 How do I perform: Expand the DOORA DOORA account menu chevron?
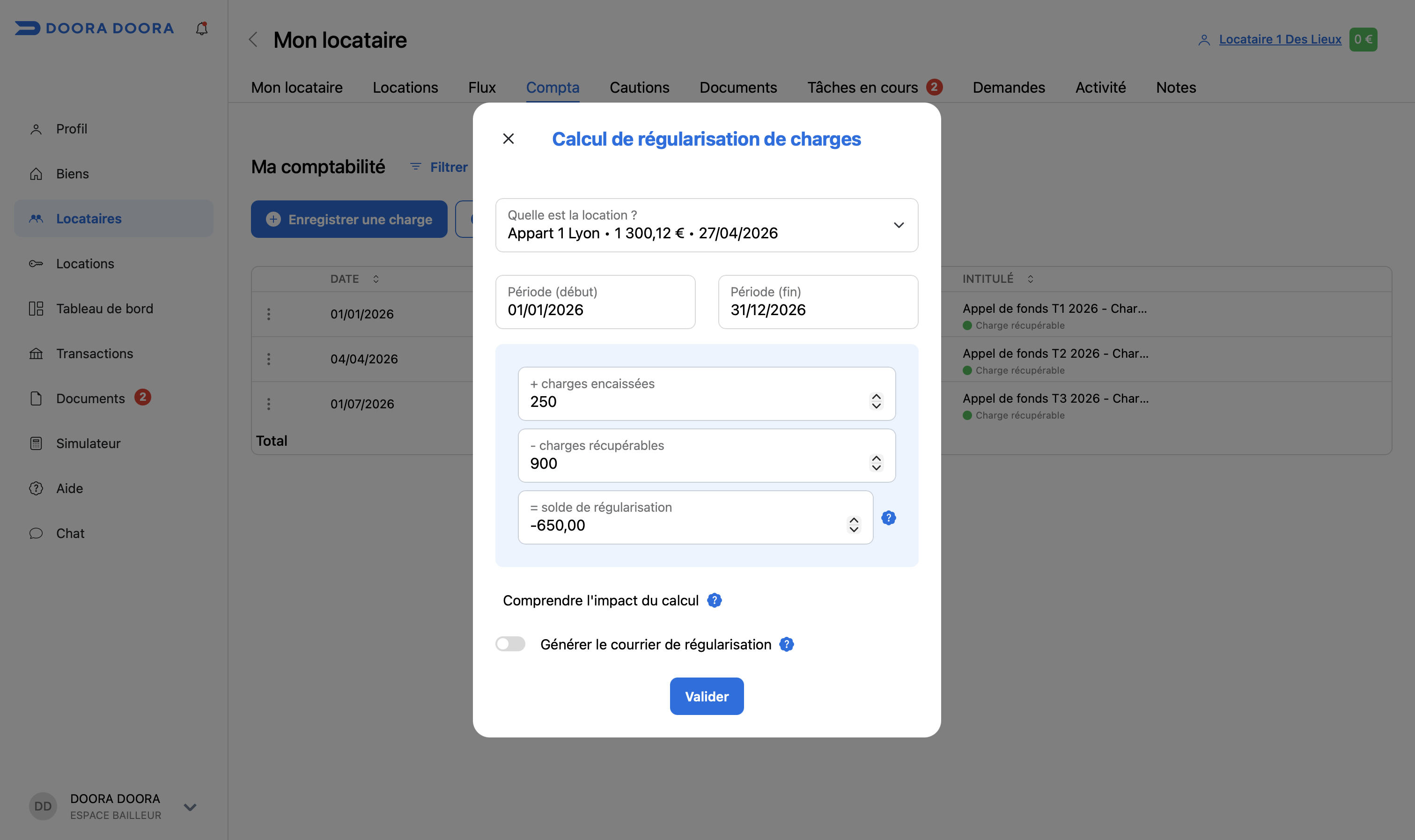click(190, 807)
